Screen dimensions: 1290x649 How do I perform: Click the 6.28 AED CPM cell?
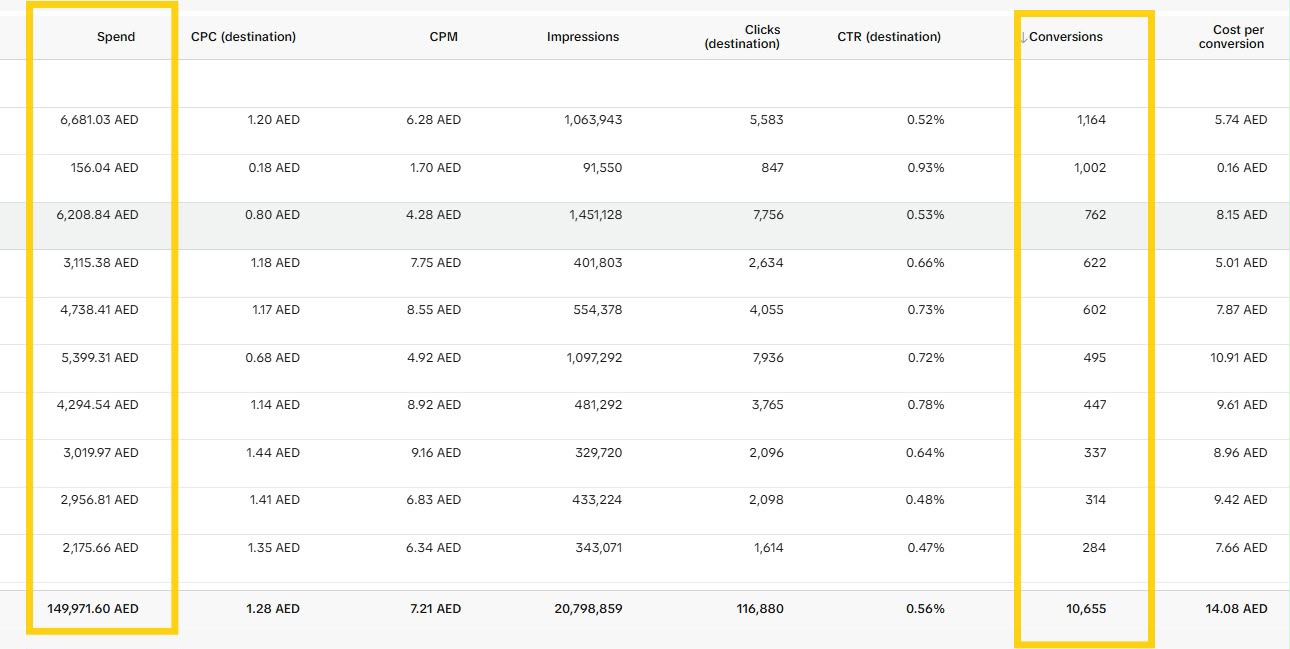[x=434, y=120]
